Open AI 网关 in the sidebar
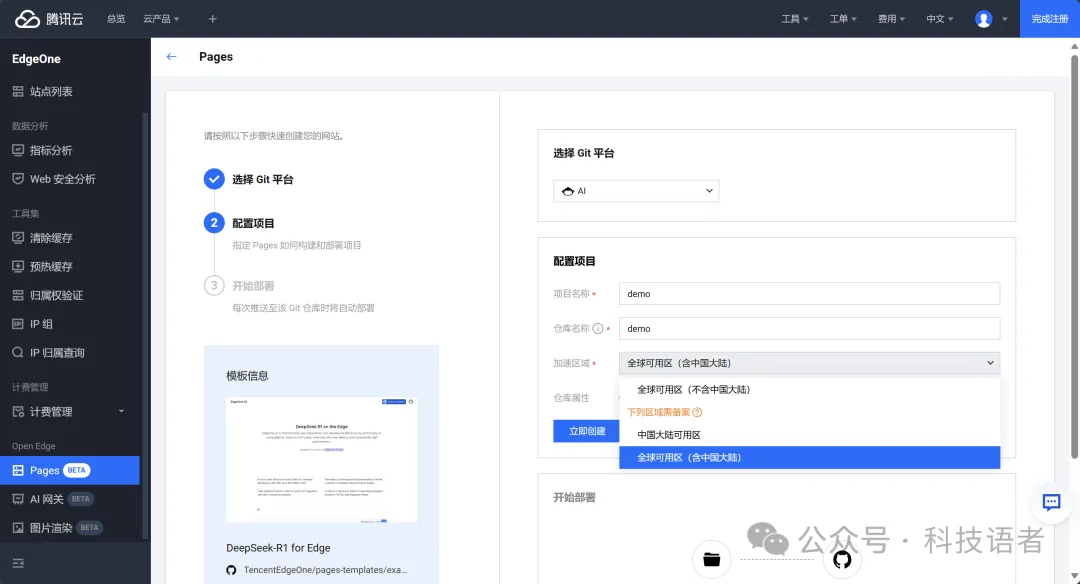 coord(47,499)
